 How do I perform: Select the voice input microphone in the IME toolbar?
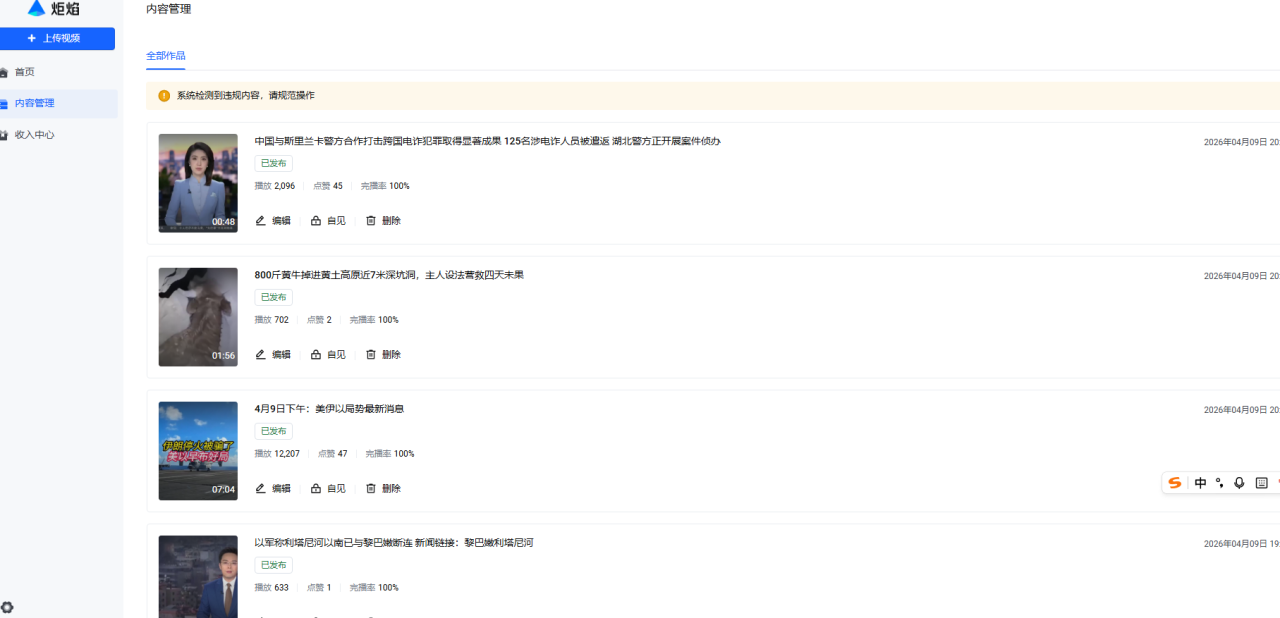tap(1239, 482)
